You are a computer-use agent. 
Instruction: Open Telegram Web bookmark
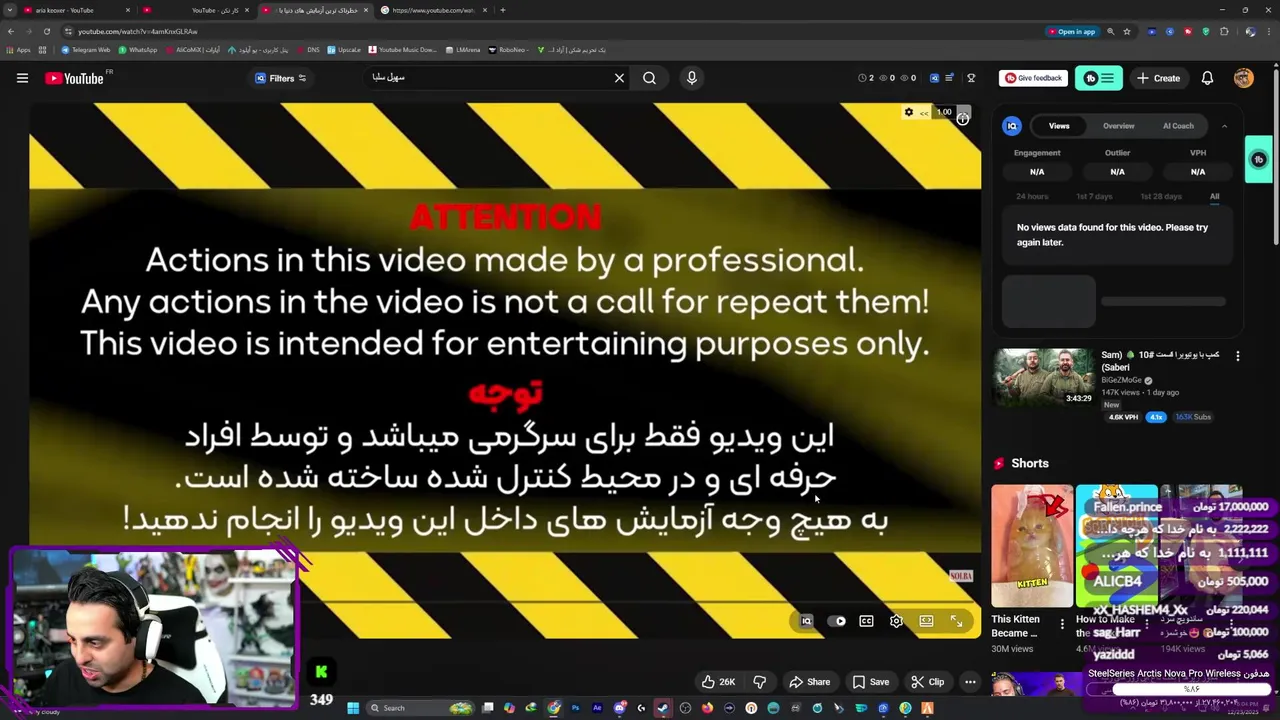(x=86, y=49)
